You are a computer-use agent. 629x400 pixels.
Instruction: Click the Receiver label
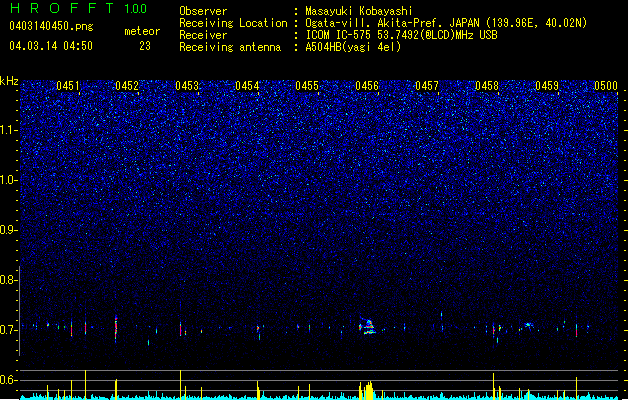203,35
